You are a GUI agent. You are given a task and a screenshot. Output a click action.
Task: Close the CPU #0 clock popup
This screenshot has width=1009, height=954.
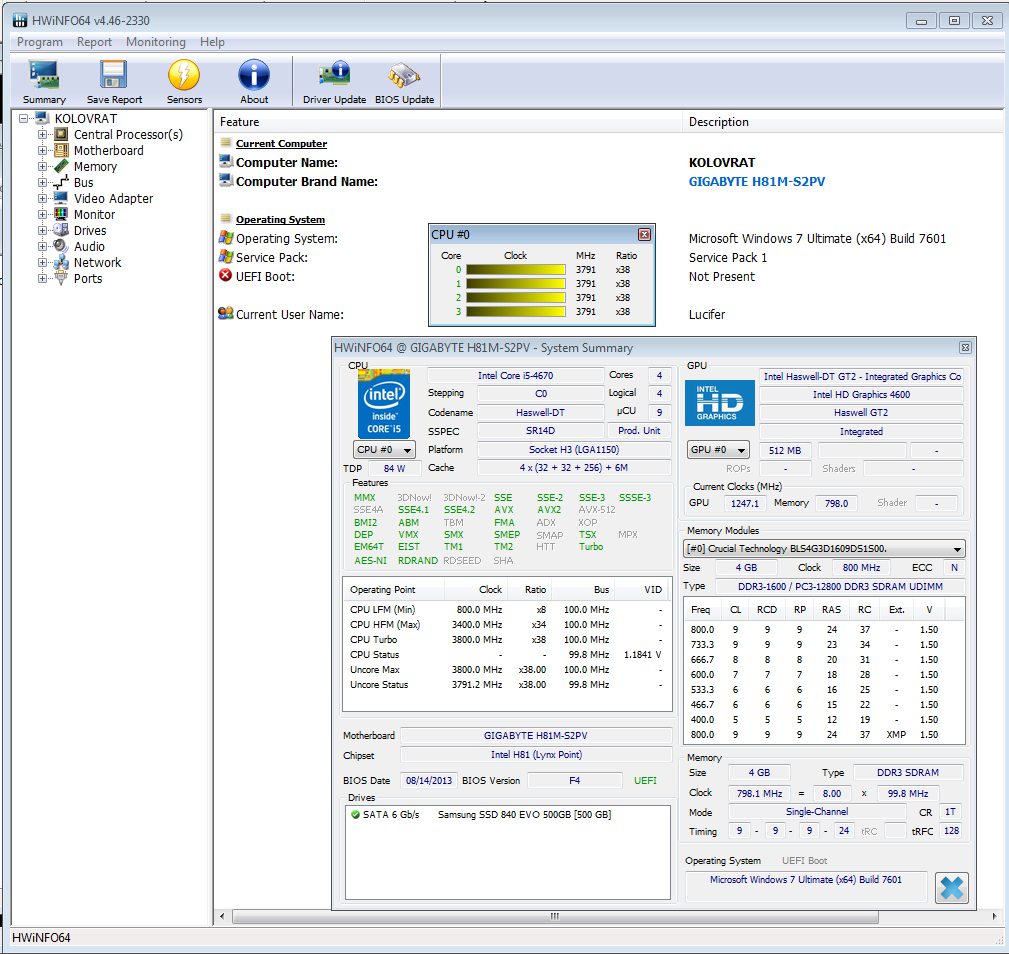(x=644, y=235)
